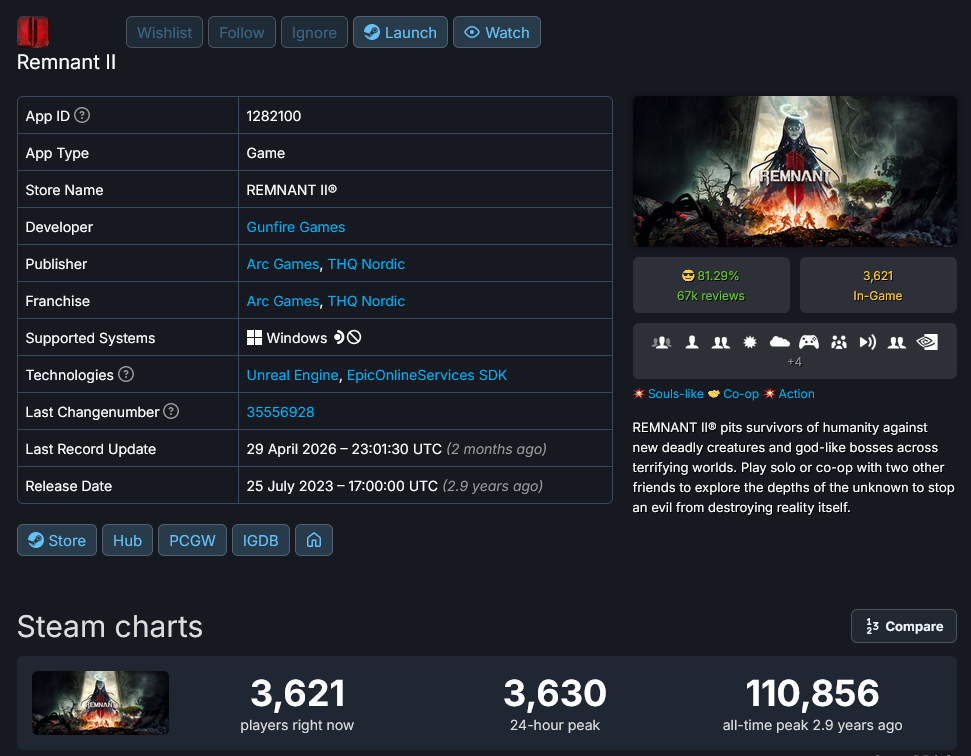Click the handshake emoji before Co-op
Screen dimensions: 971x756
[x=713, y=394]
